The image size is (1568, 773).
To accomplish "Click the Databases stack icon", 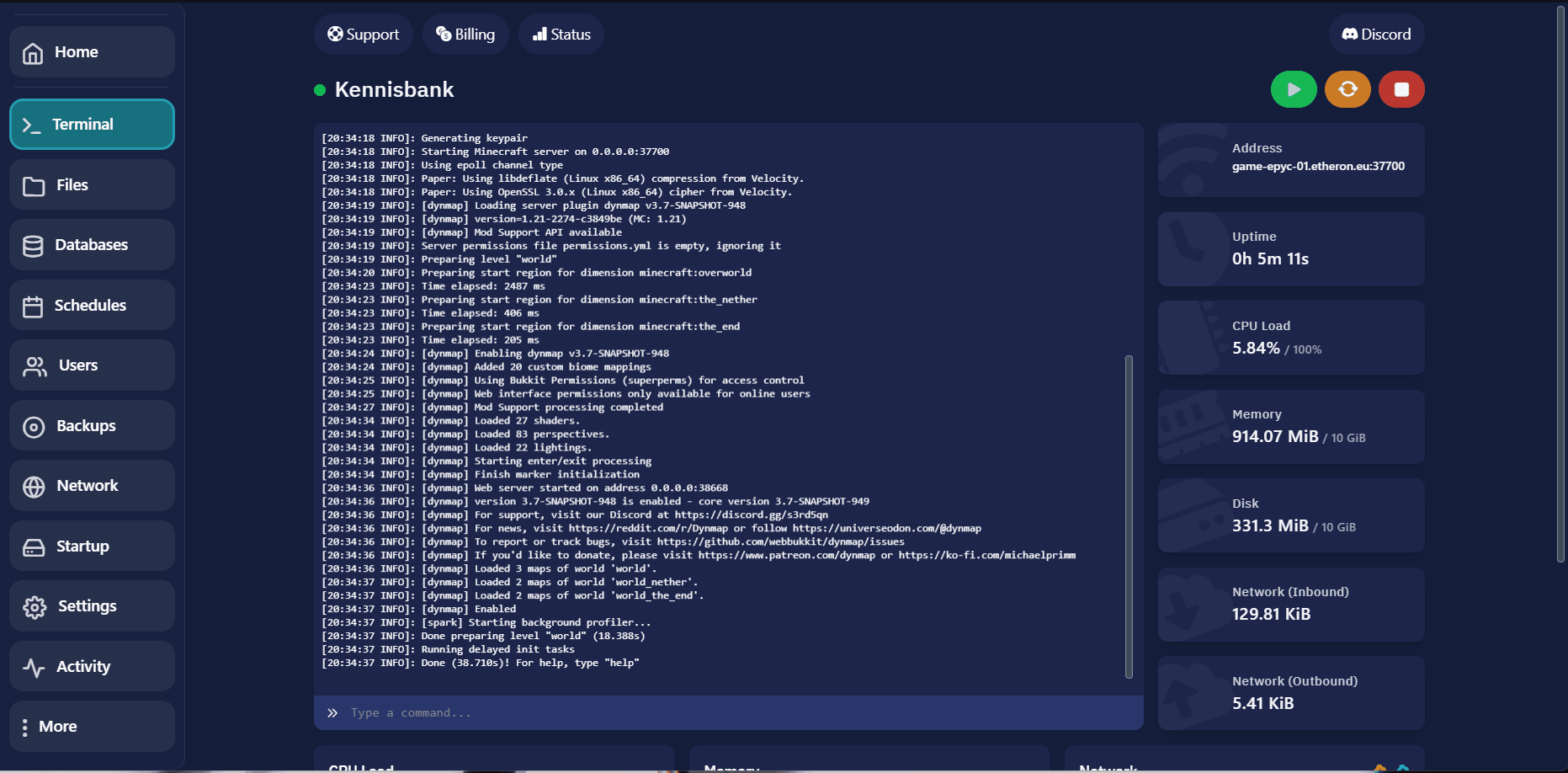I will click(x=34, y=246).
